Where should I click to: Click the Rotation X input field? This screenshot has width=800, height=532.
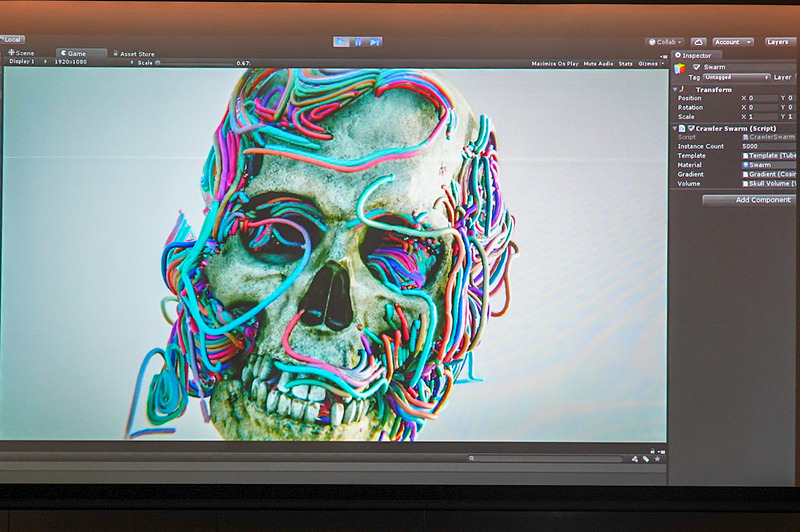click(x=762, y=107)
